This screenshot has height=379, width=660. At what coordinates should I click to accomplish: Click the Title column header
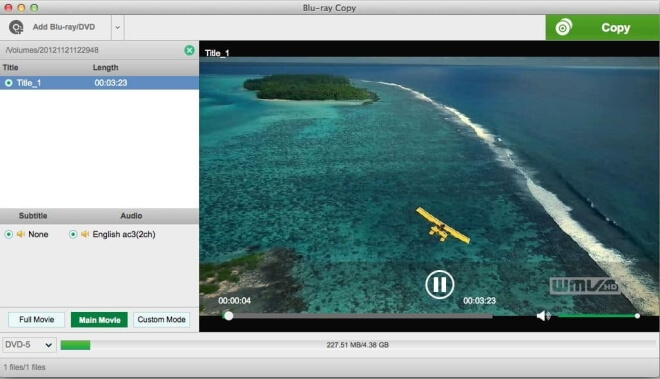(x=11, y=67)
